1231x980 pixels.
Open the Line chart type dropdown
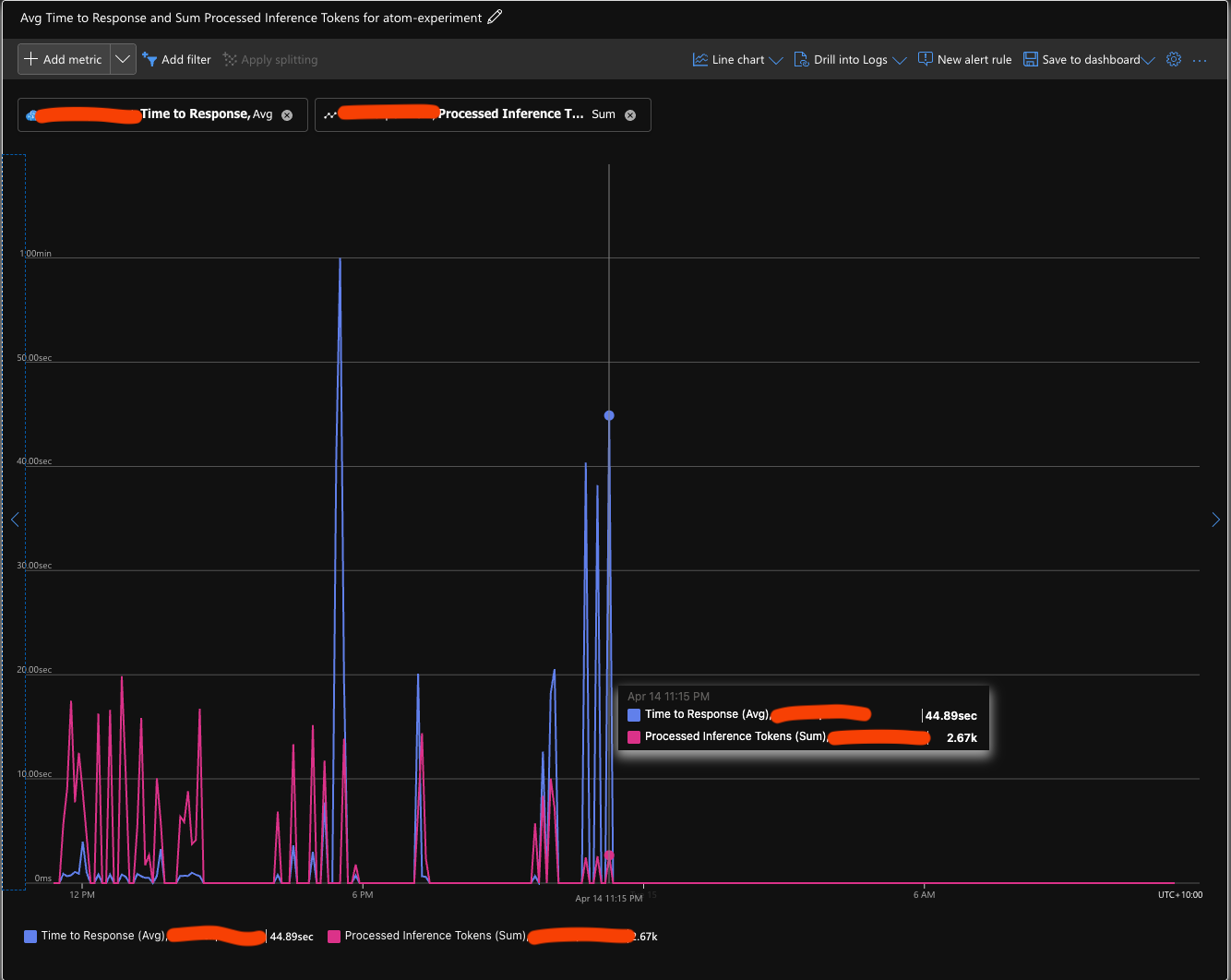tap(777, 59)
